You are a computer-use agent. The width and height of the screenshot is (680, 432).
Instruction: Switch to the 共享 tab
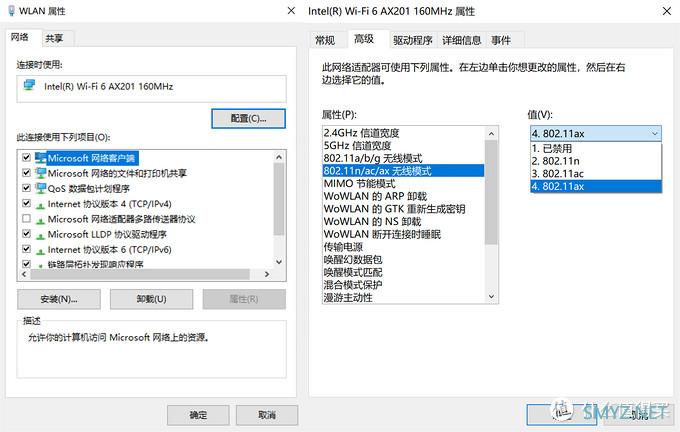(55, 38)
